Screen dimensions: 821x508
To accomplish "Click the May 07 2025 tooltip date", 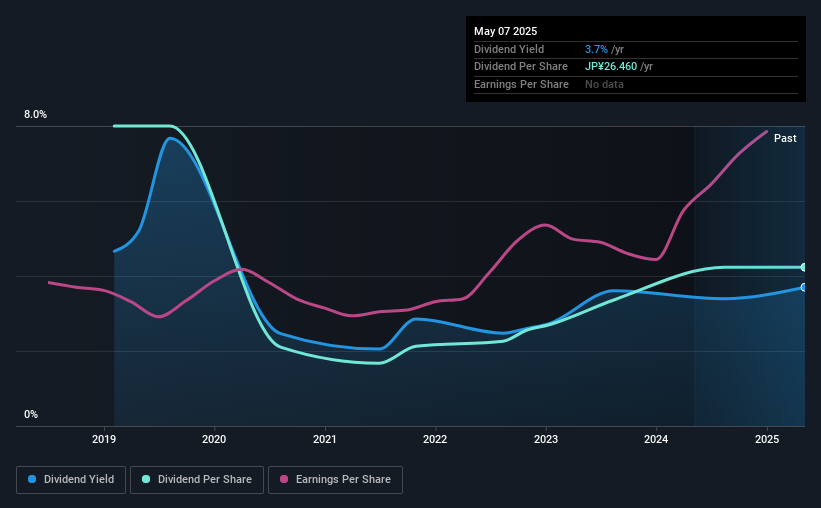I will [505, 31].
